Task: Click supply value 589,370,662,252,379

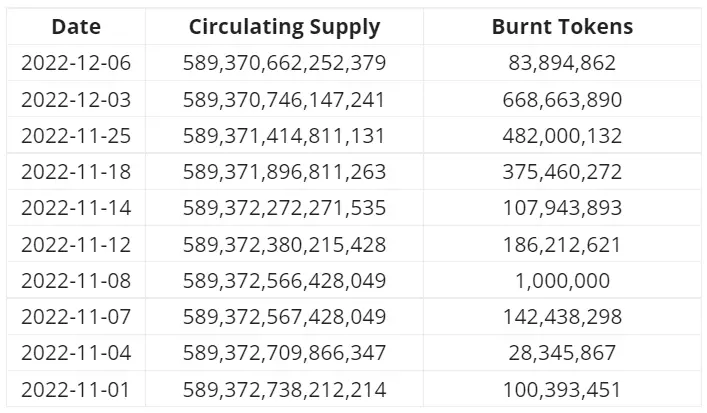Action: tap(285, 63)
